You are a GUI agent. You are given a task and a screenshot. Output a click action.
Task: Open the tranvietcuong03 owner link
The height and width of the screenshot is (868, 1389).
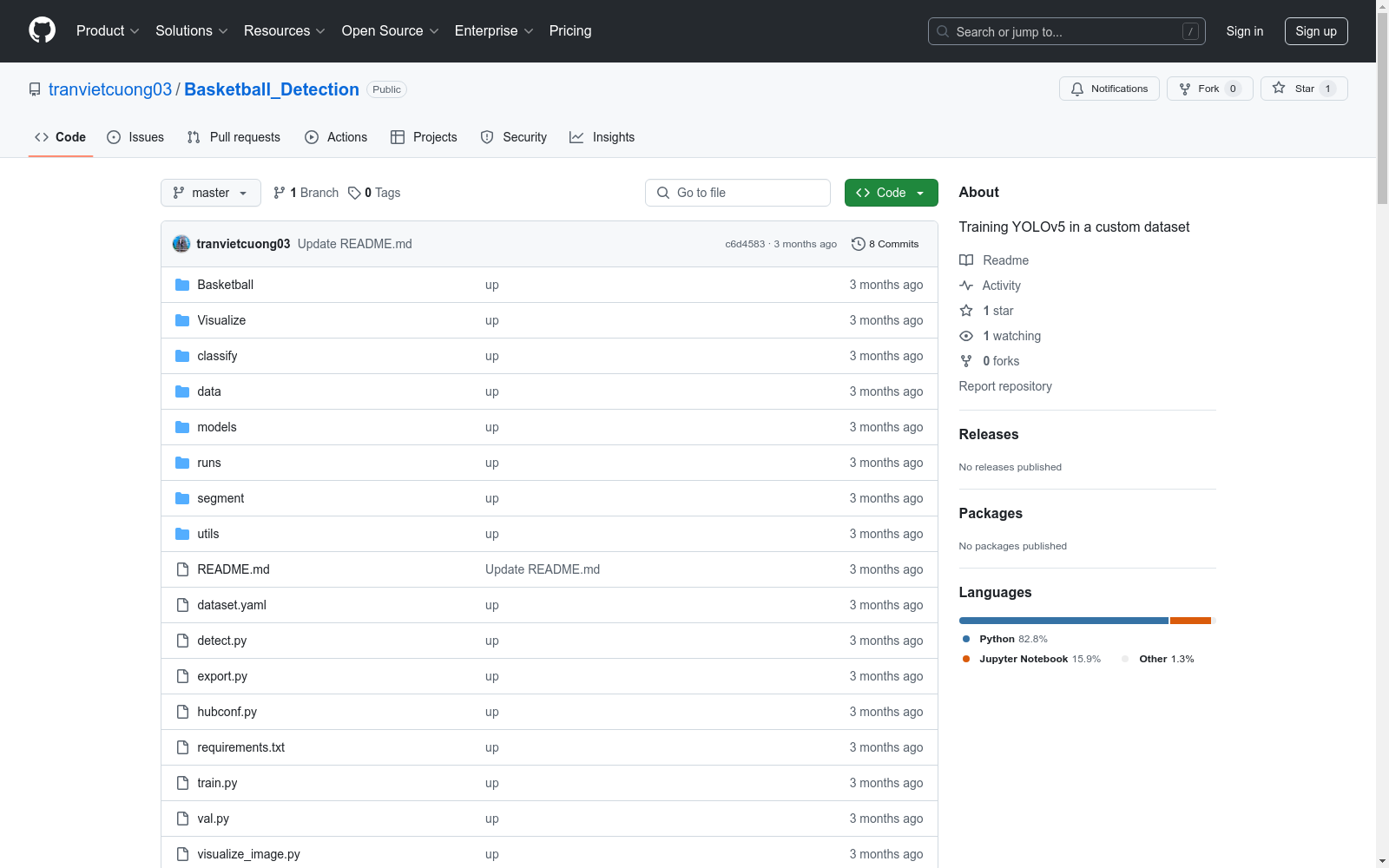110,89
